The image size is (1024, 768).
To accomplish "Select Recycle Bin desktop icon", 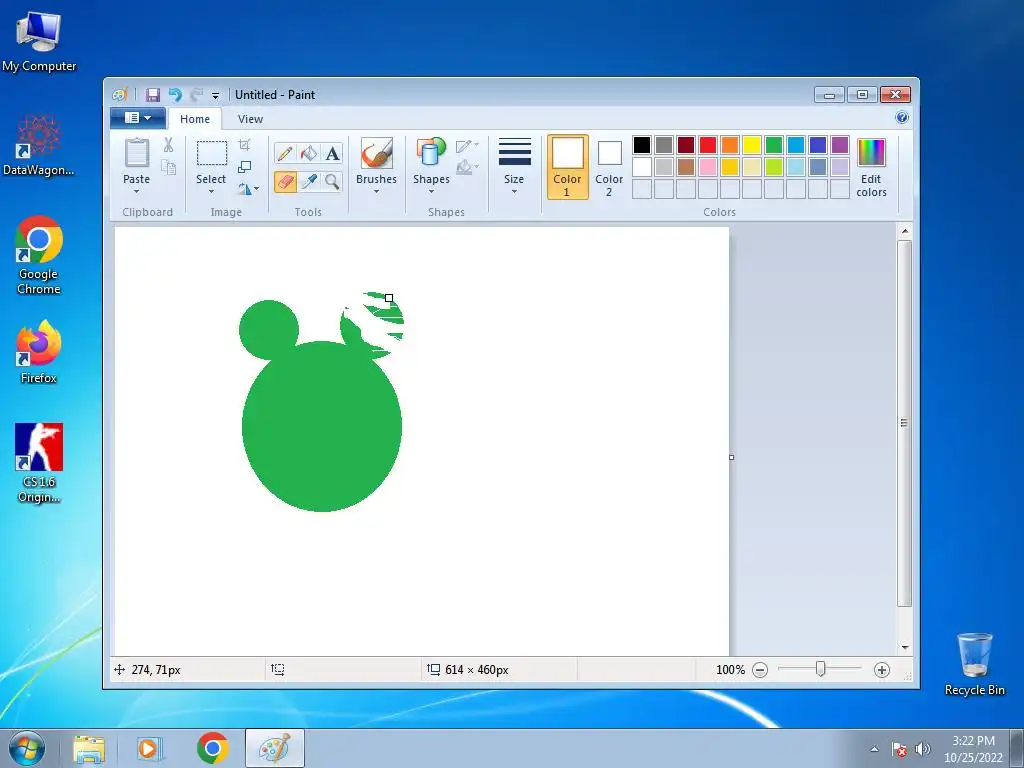I will (974, 664).
